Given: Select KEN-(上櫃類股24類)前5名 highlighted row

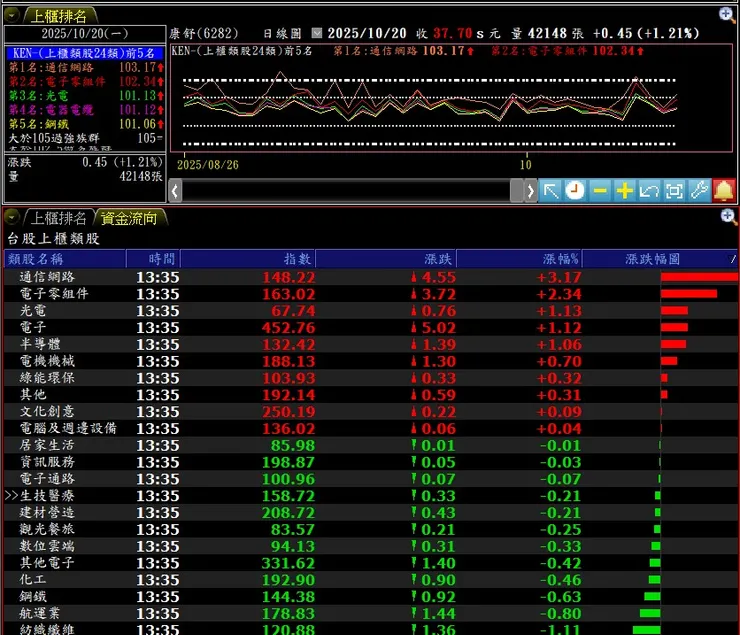Looking at the screenshot, I should coord(85,53).
